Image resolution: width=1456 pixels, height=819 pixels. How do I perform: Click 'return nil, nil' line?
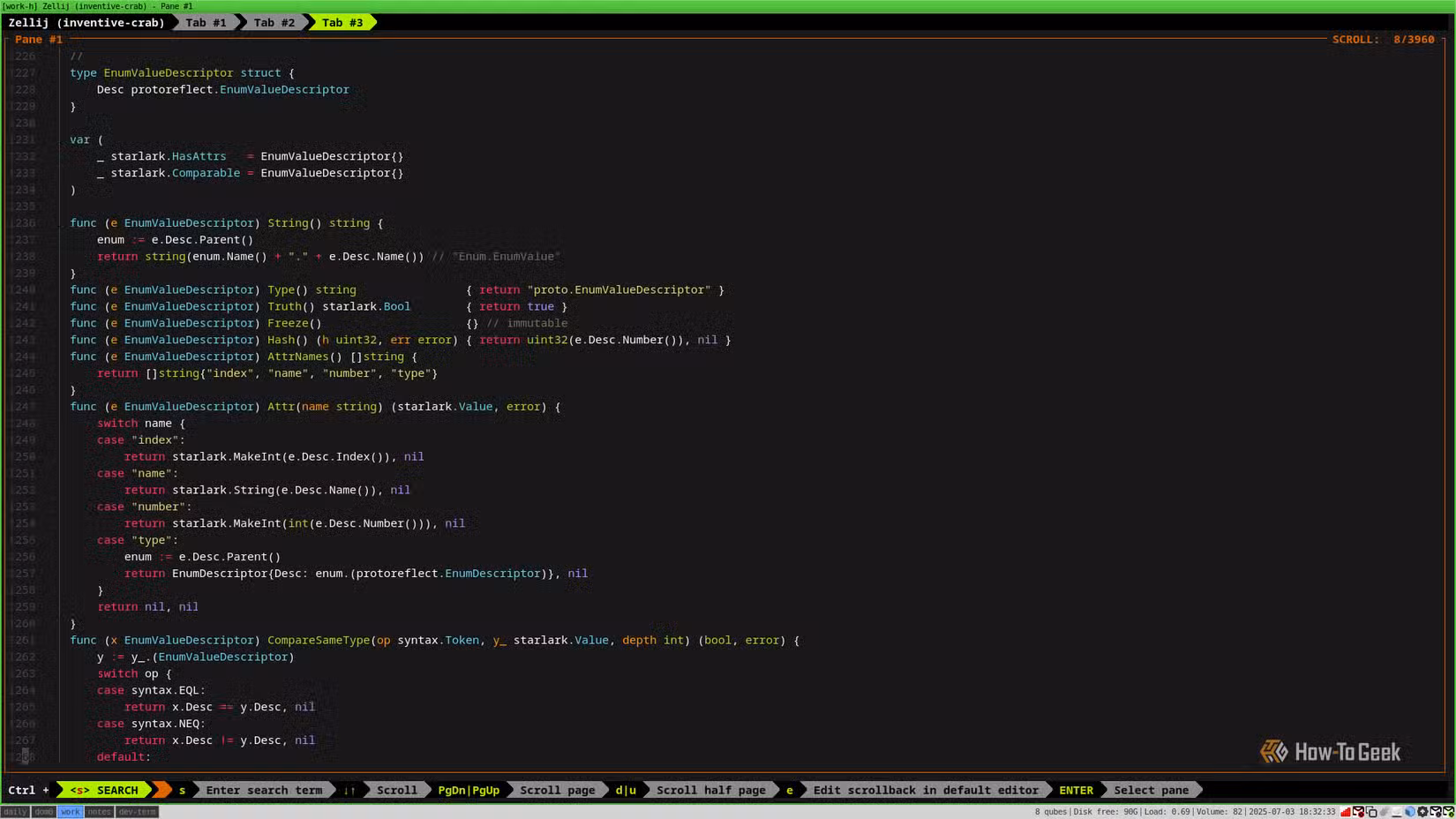(147, 608)
